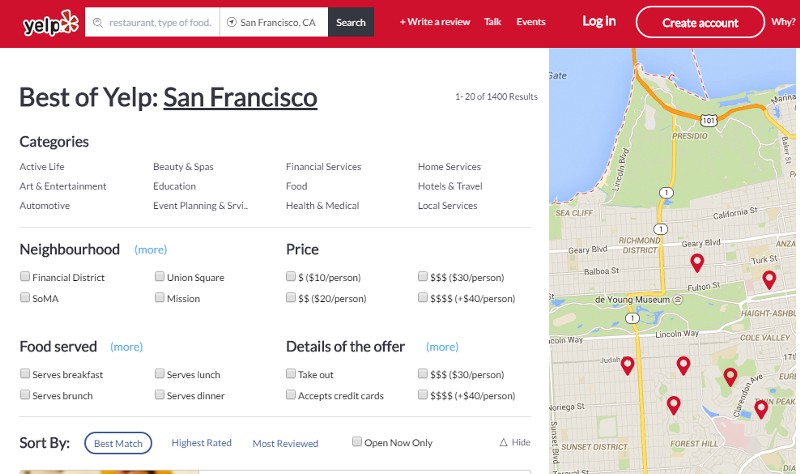Open the map pin next to the Judah label

[628, 365]
